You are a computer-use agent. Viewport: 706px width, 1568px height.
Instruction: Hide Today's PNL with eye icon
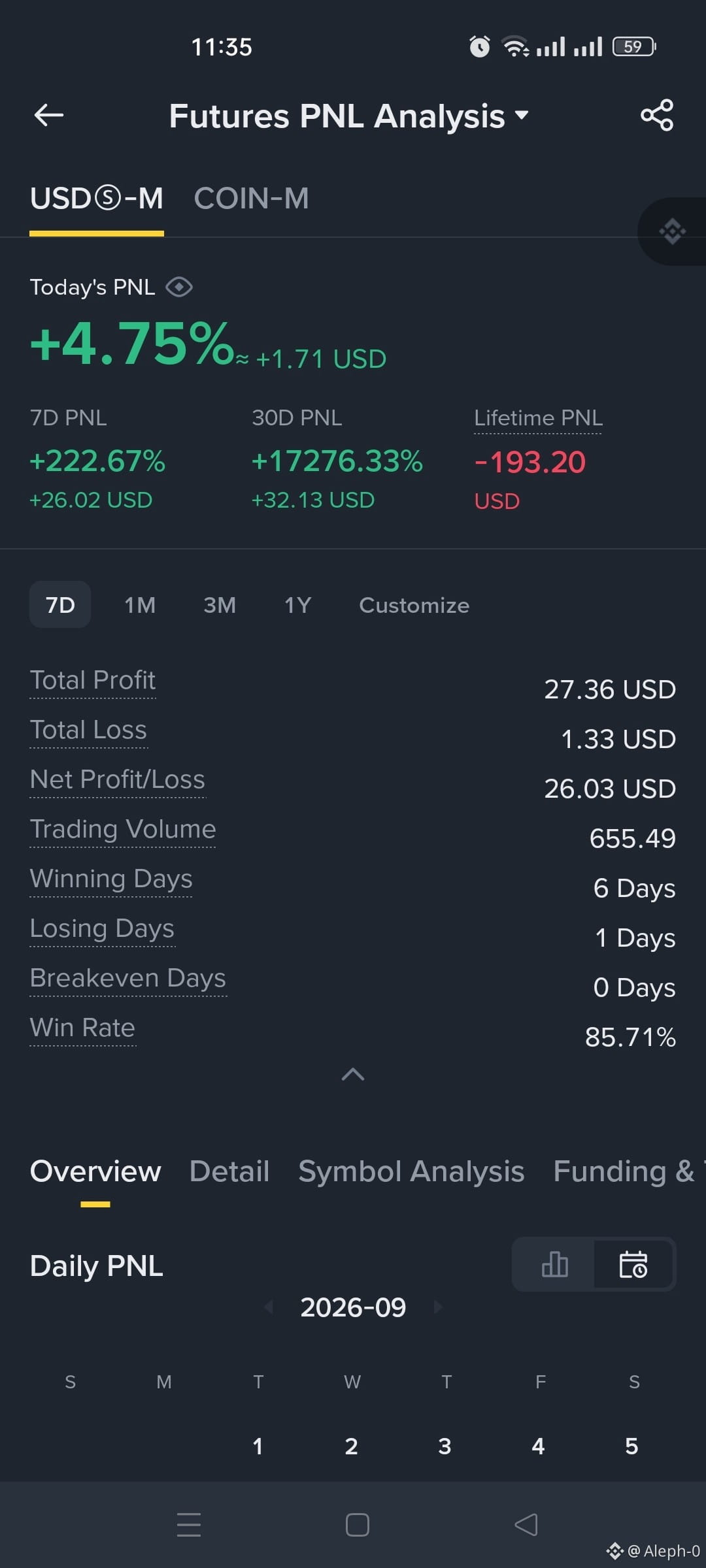pyautogui.click(x=179, y=287)
